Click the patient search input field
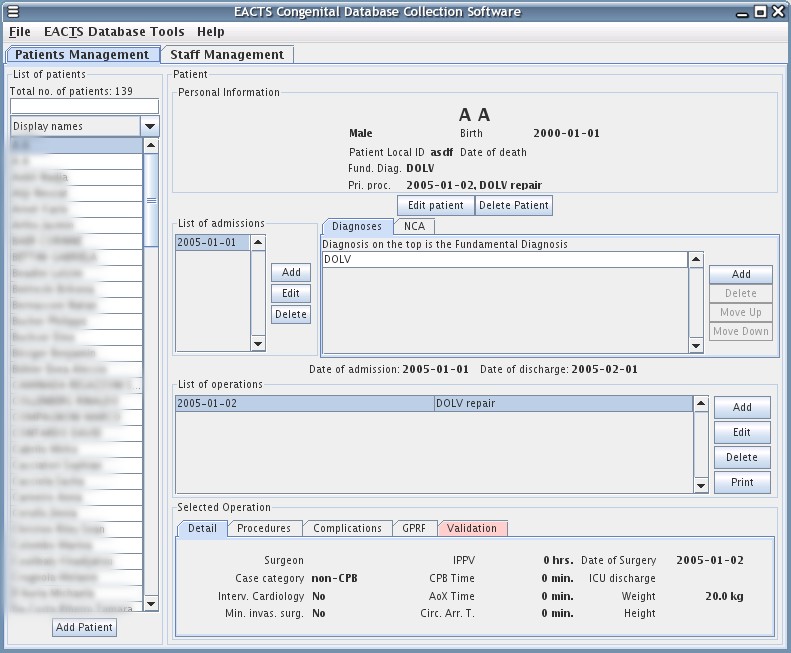791x653 pixels. (x=84, y=106)
